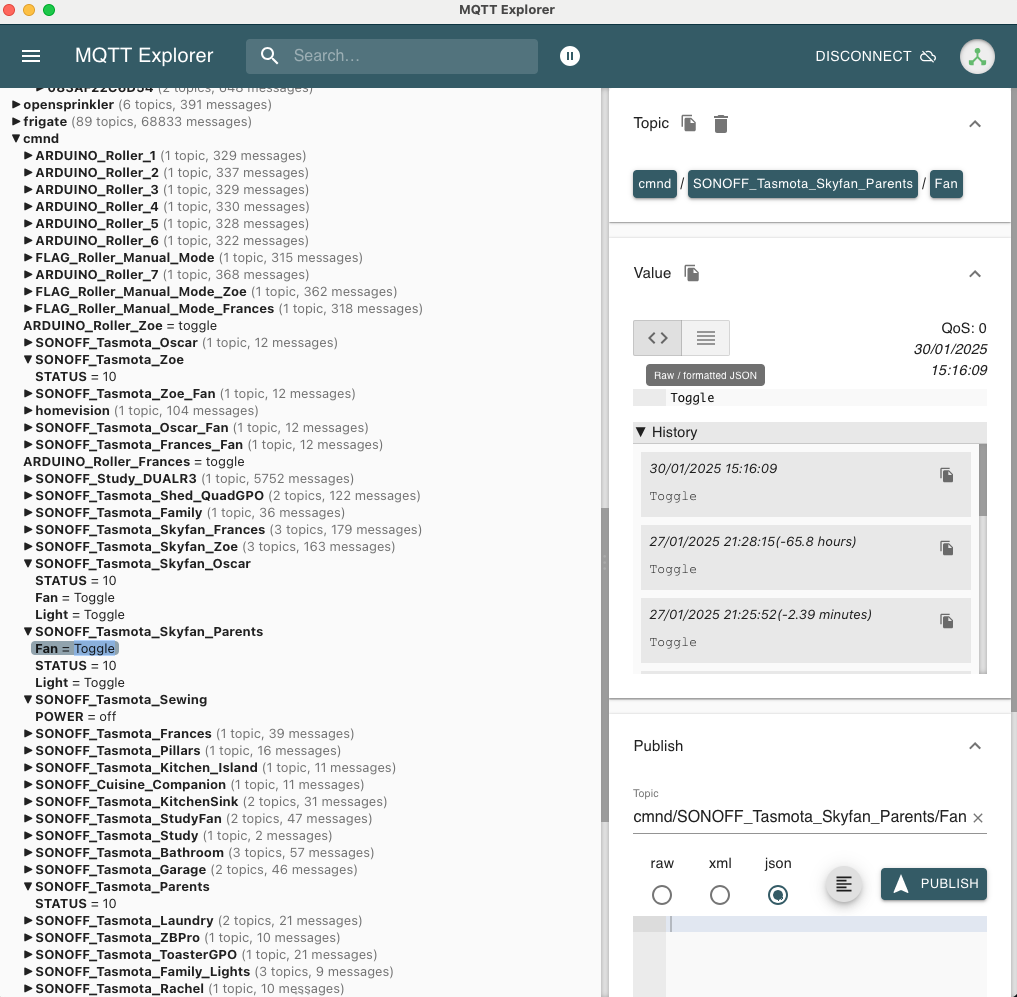Delete the selected topic with trash icon
The height and width of the screenshot is (997, 1017).
point(721,123)
